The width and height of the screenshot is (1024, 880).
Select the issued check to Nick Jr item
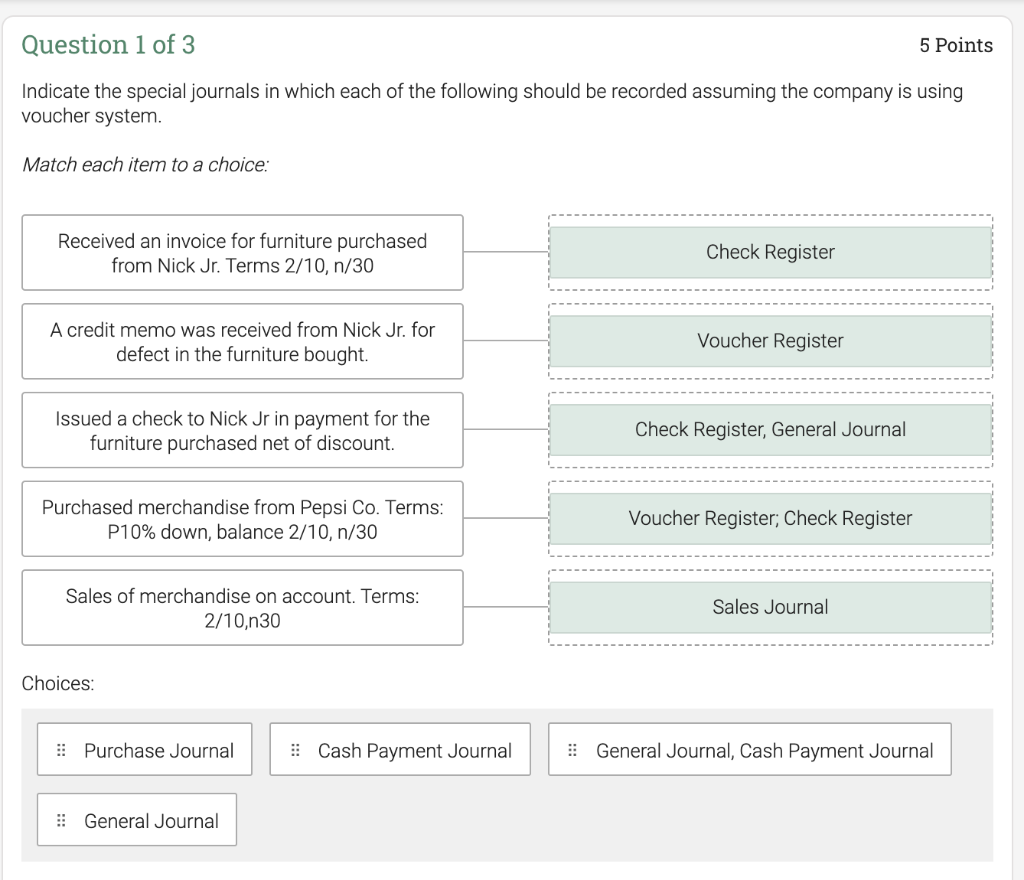tap(242, 430)
